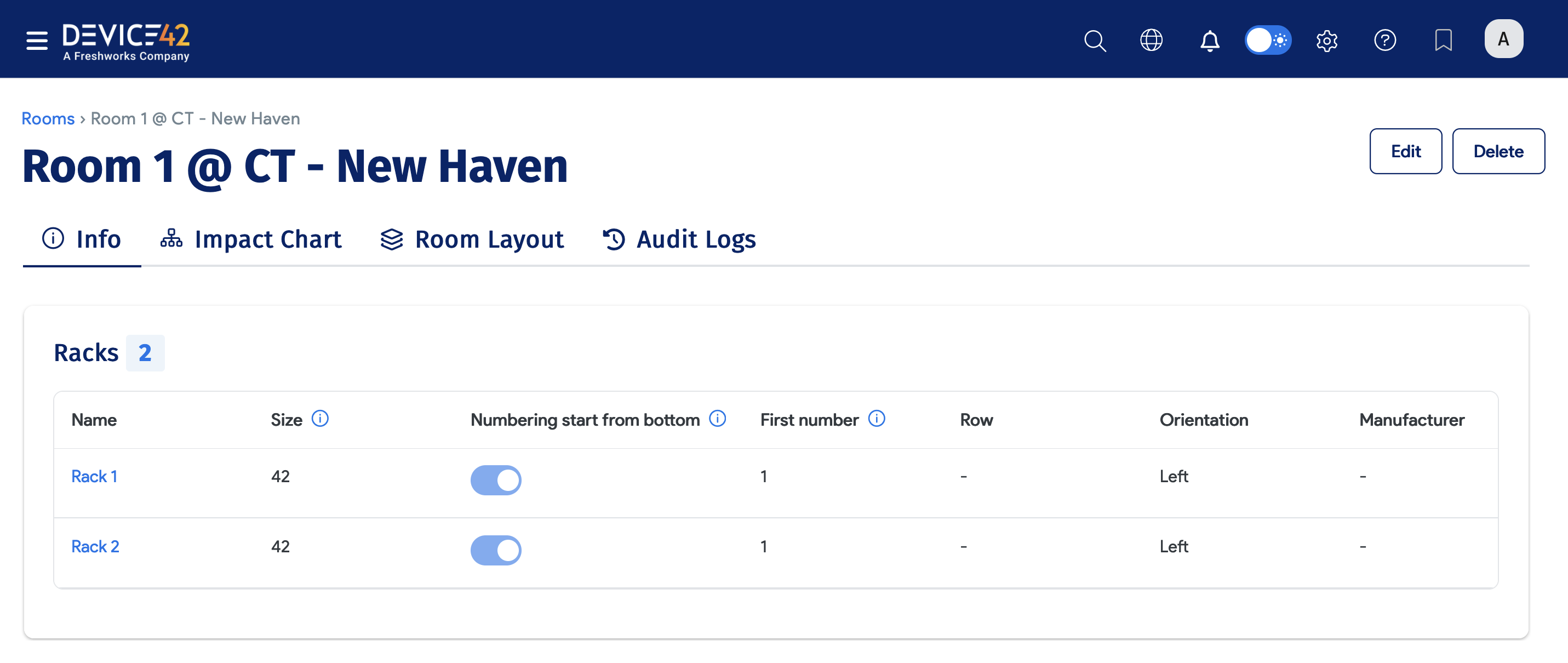The height and width of the screenshot is (663, 1568).
Task: Open the settings gear icon
Action: pos(1326,40)
